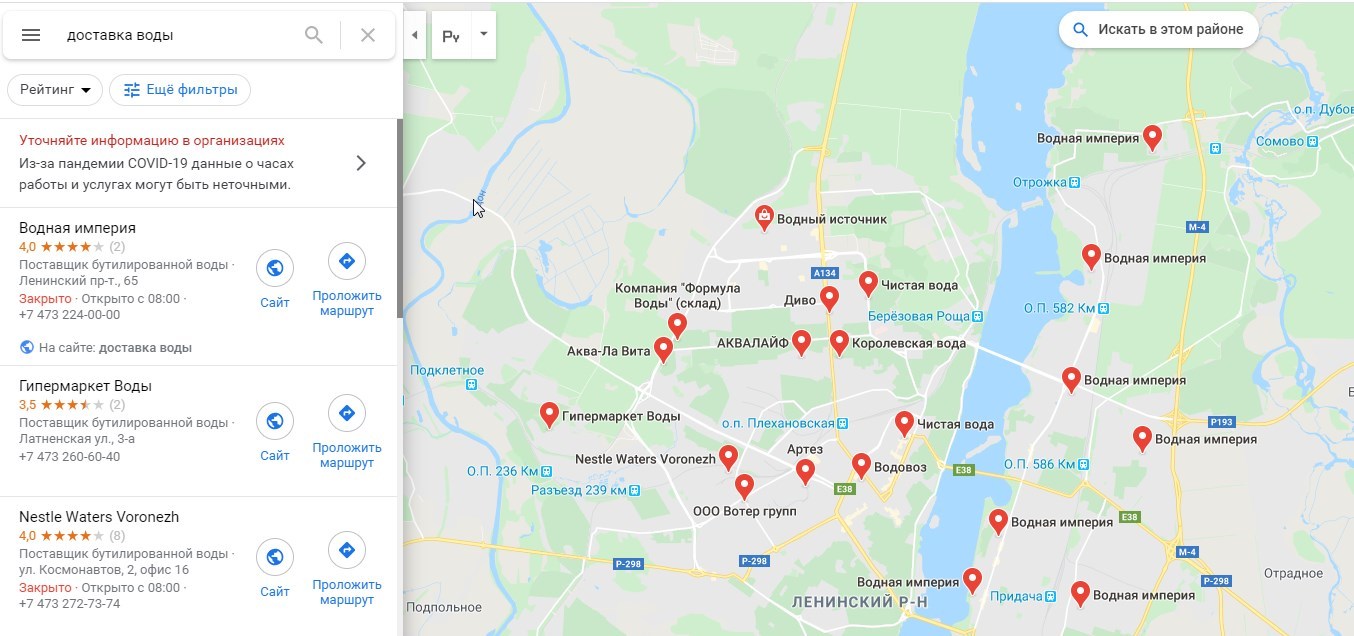The width and height of the screenshot is (1354, 636).
Task: Click Искать в этом районе button
Action: (x=1159, y=30)
